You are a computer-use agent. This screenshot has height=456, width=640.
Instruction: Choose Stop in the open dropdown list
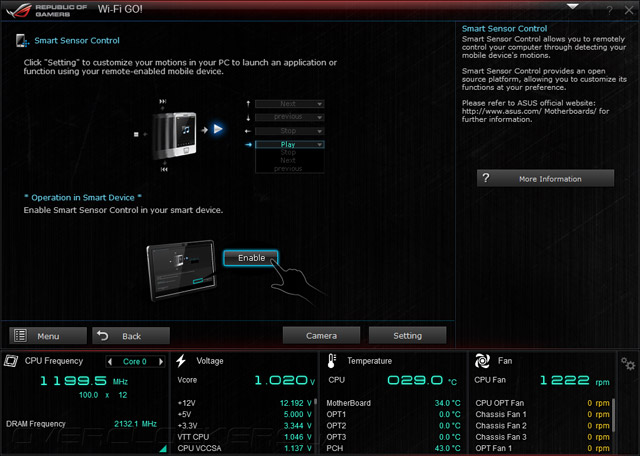tap(288, 152)
